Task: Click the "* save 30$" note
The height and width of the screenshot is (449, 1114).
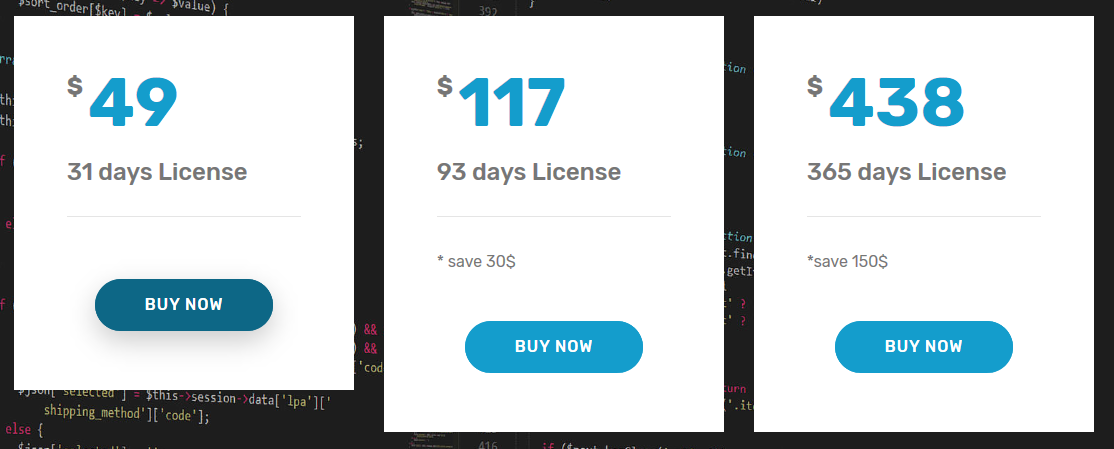Action: [x=476, y=261]
